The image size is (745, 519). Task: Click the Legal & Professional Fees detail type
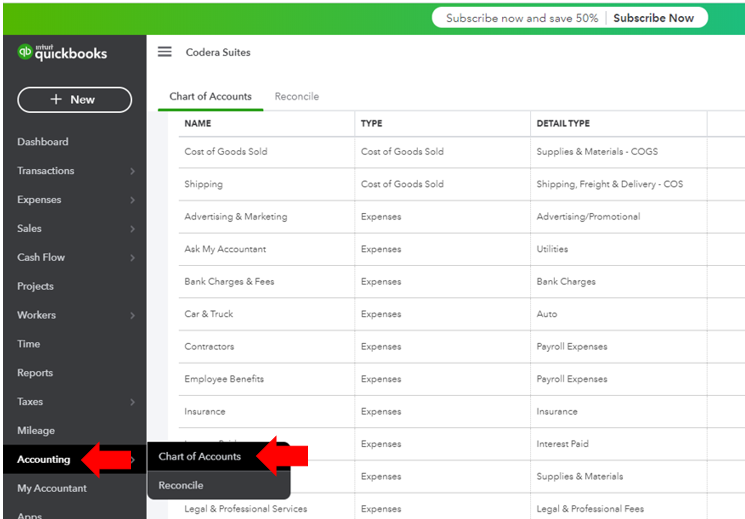[590, 509]
